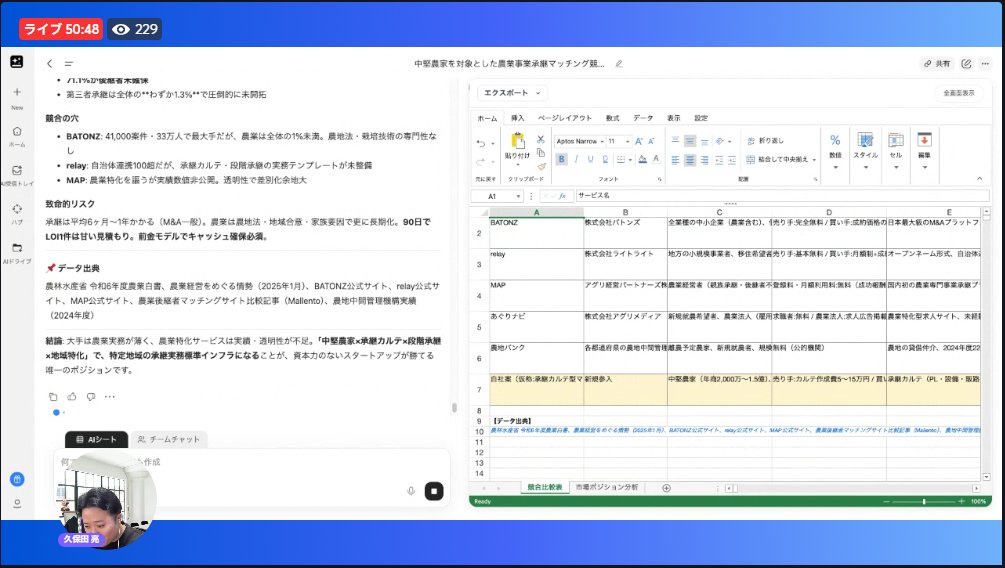1005x568 pixels.
Task: Switch to the 設定 ribbon tab
Action: 701,118
